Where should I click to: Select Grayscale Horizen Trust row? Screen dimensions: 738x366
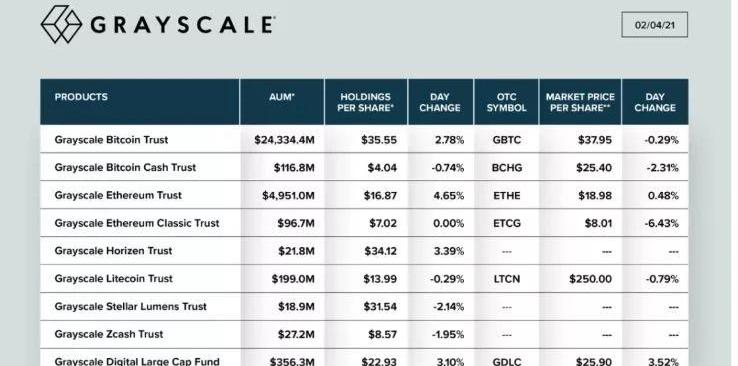click(364, 251)
